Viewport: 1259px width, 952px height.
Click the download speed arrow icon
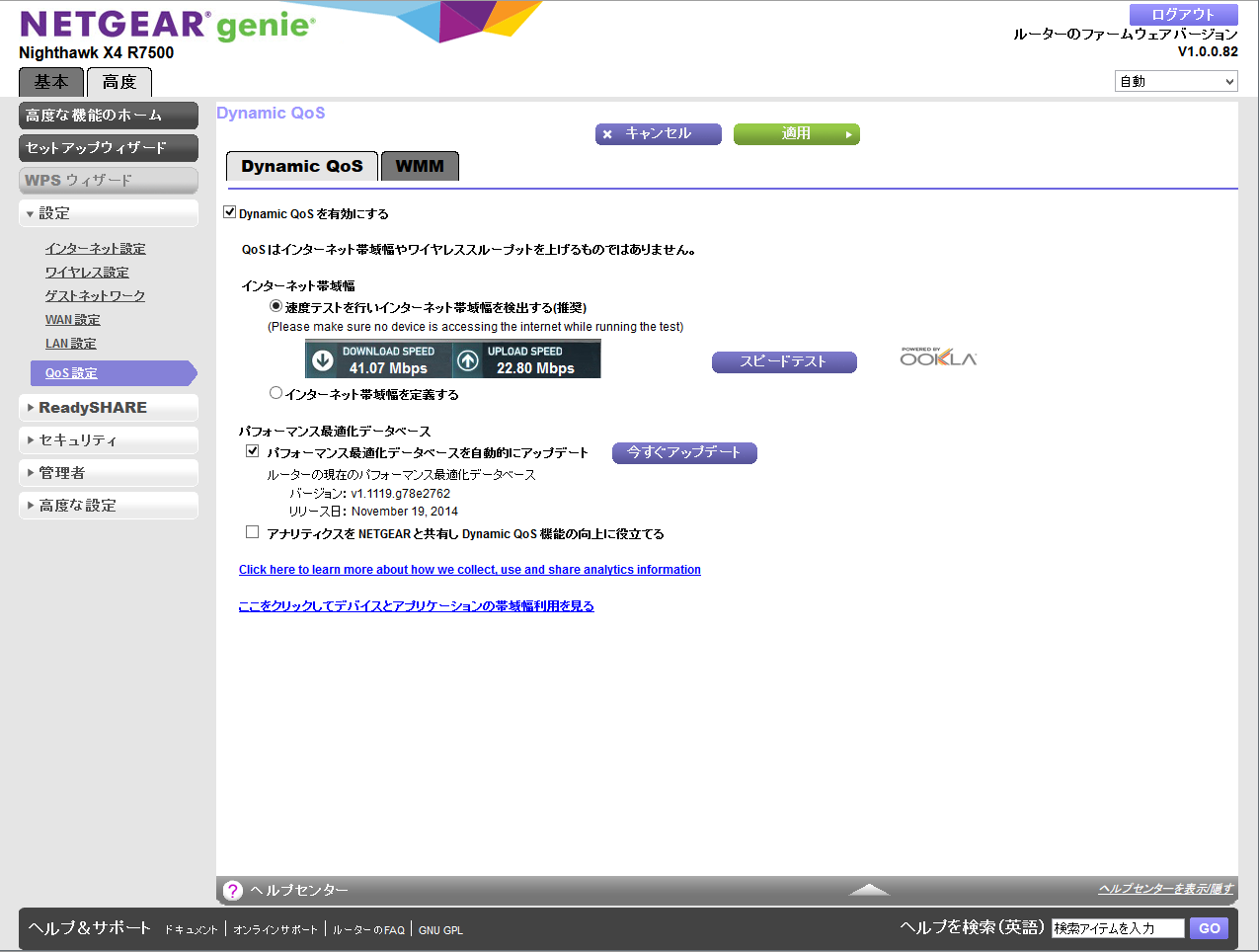323,360
